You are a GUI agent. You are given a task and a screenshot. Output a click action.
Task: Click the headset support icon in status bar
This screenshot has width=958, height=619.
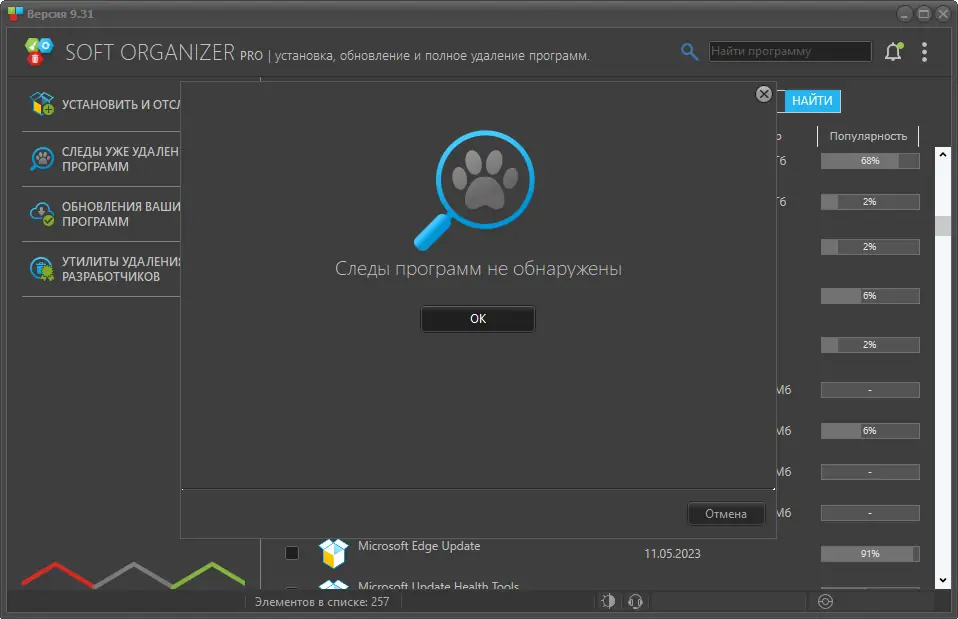(635, 602)
